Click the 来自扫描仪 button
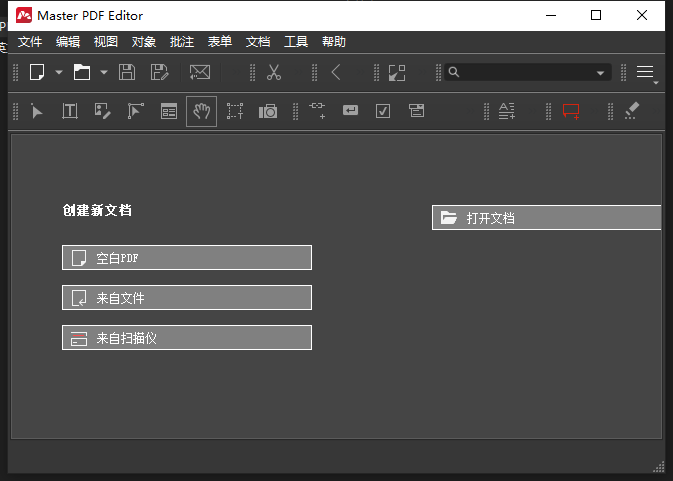 (187, 338)
